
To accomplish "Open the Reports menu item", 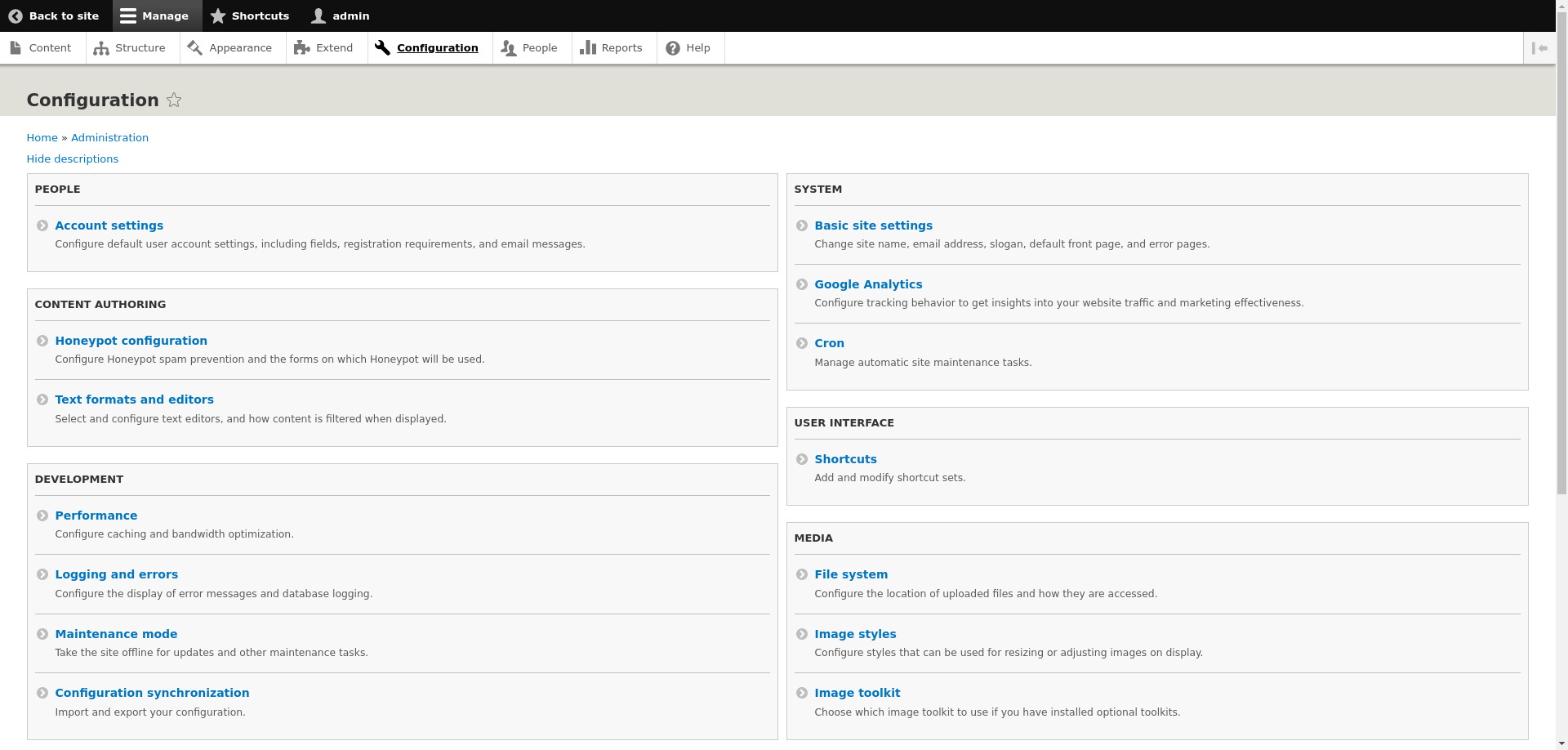I will click(612, 48).
